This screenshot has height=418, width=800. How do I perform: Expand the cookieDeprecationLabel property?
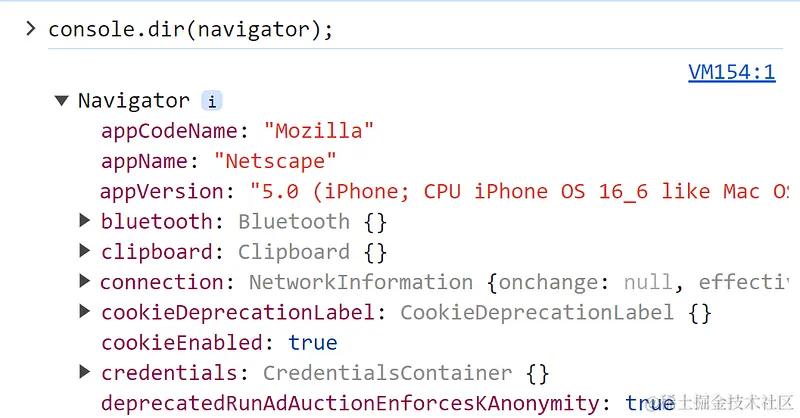tap(85, 311)
